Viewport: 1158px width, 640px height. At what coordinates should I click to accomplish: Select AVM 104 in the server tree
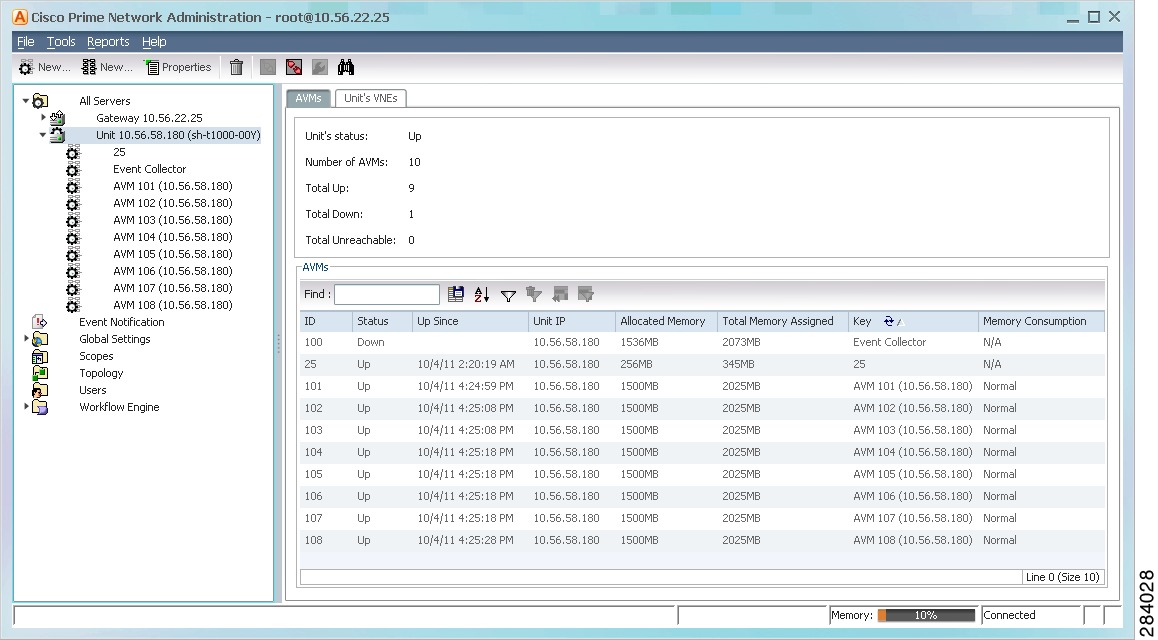pyautogui.click(x=173, y=237)
